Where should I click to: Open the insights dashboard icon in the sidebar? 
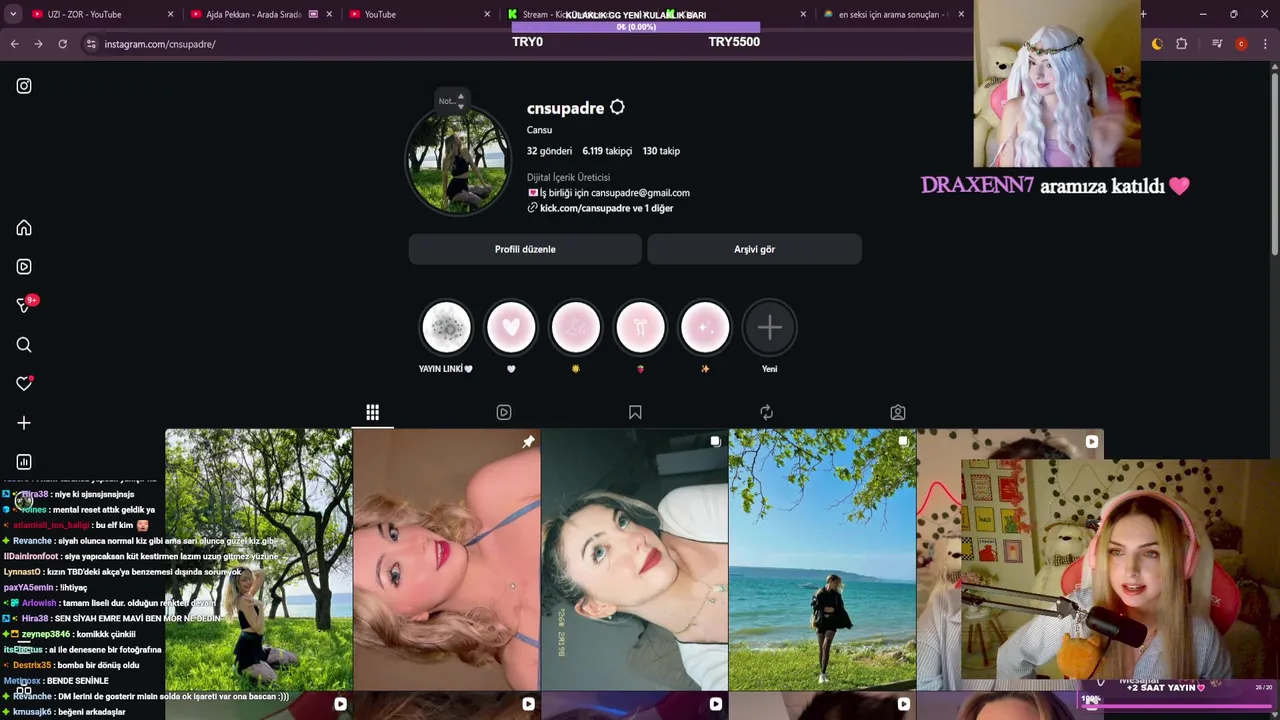tap(24, 462)
